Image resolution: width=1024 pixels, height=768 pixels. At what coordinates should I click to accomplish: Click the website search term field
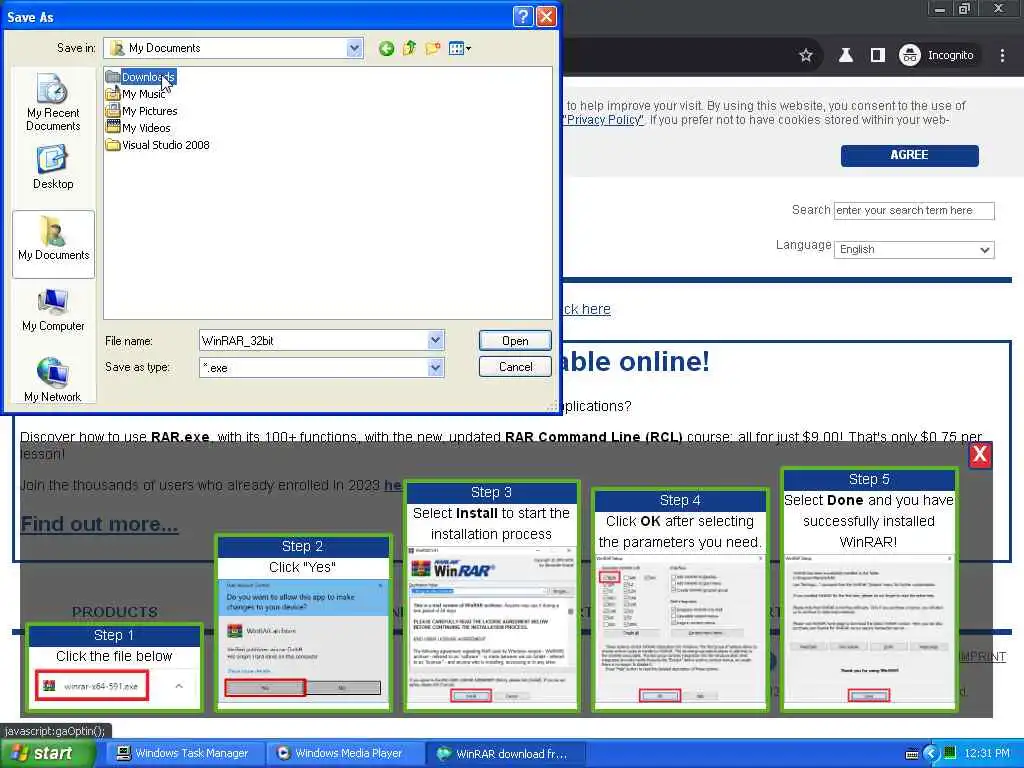coord(914,210)
